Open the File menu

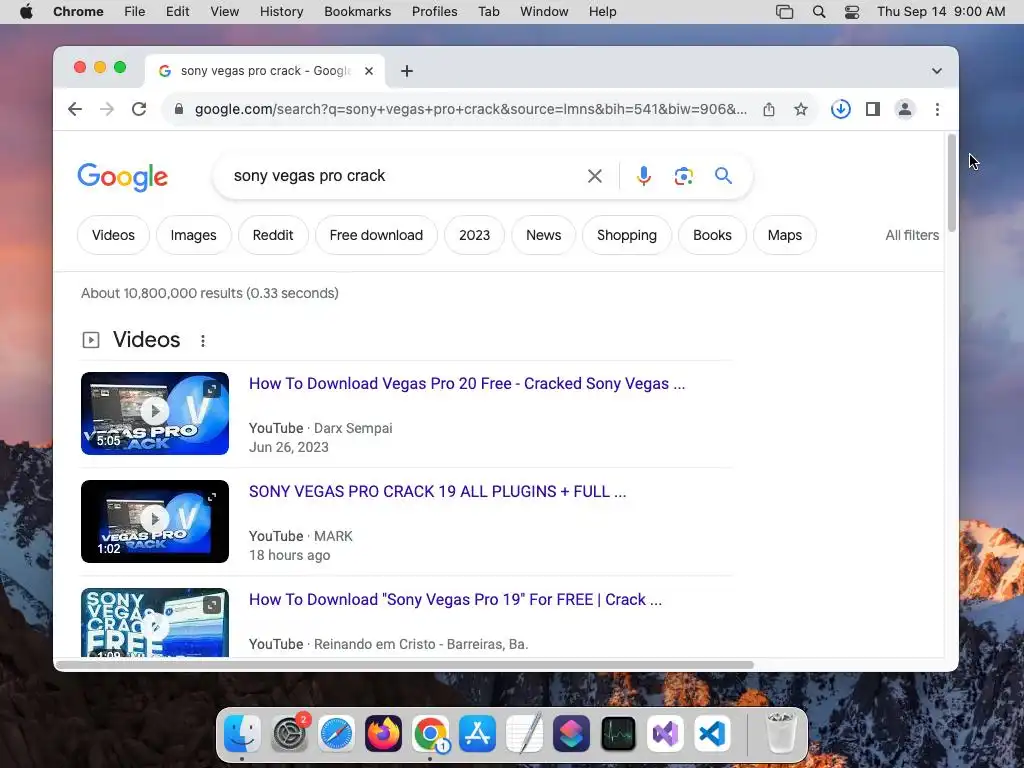tap(135, 12)
